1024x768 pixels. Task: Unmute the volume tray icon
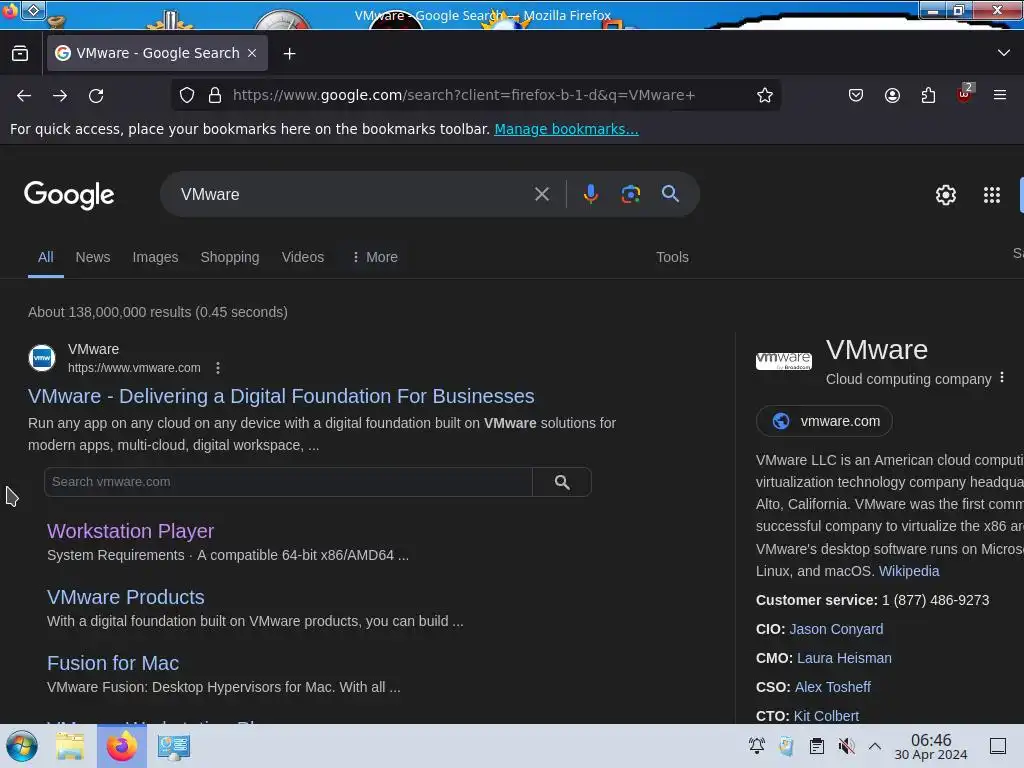(846, 746)
